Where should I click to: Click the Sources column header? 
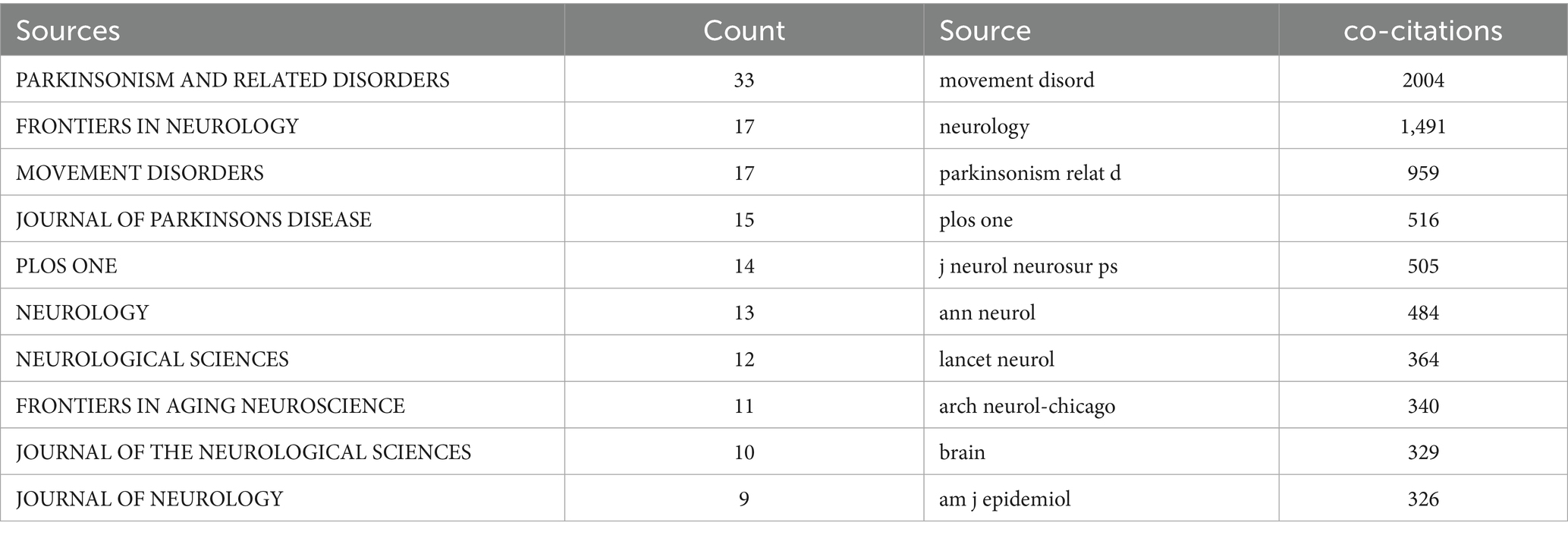(x=68, y=30)
